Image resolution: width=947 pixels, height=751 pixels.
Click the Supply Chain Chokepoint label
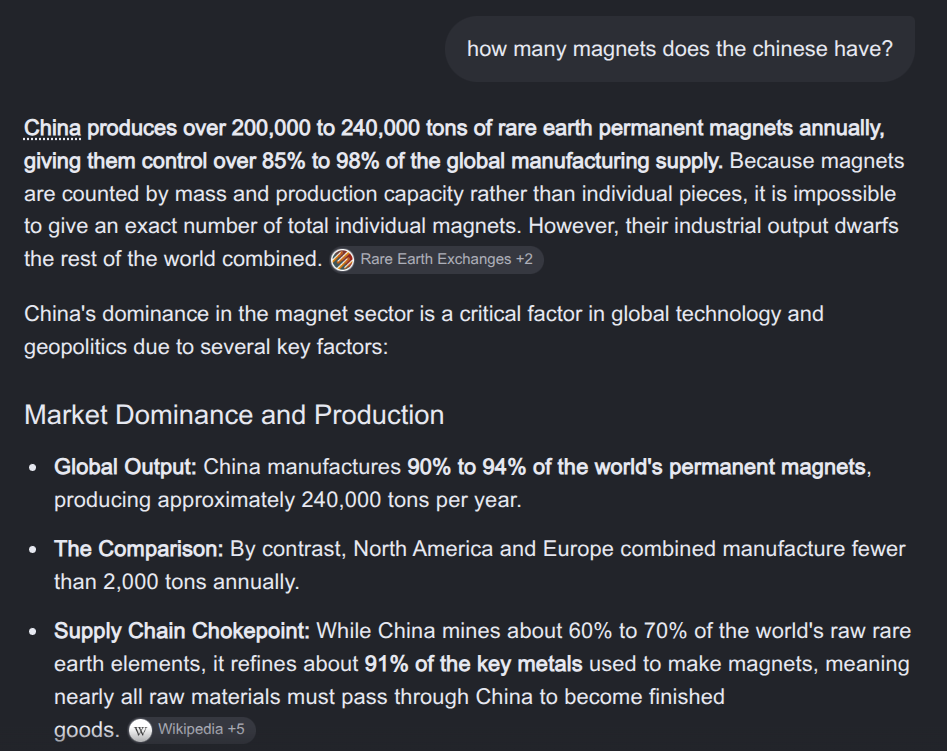(182, 631)
